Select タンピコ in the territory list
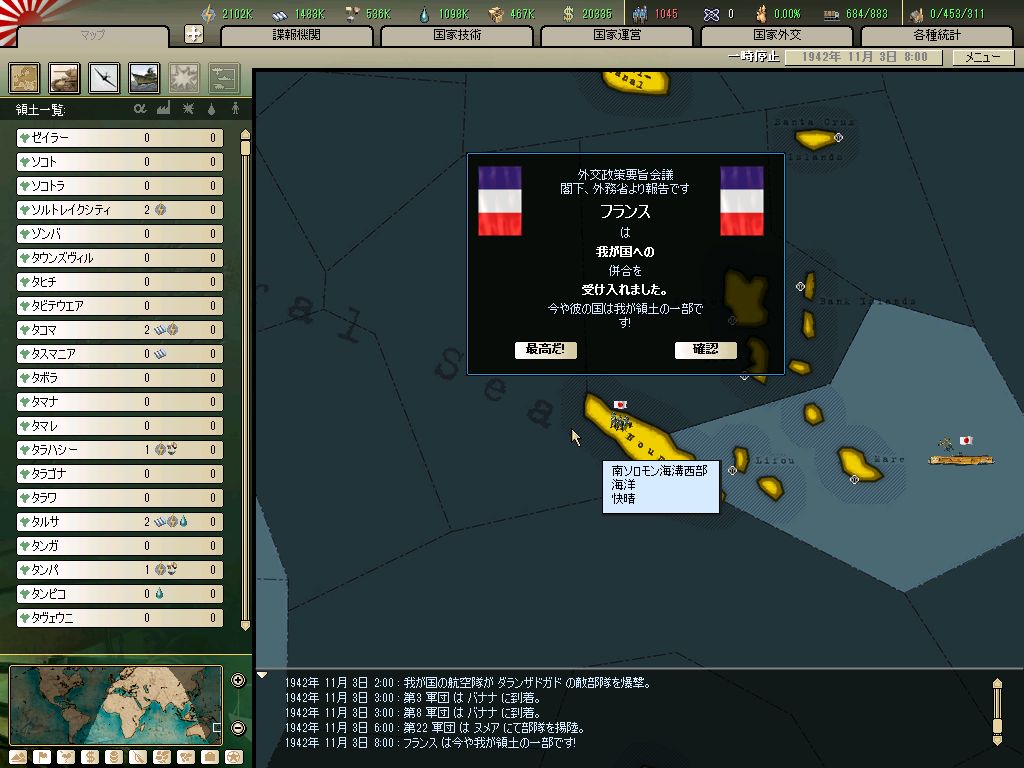 (120, 594)
